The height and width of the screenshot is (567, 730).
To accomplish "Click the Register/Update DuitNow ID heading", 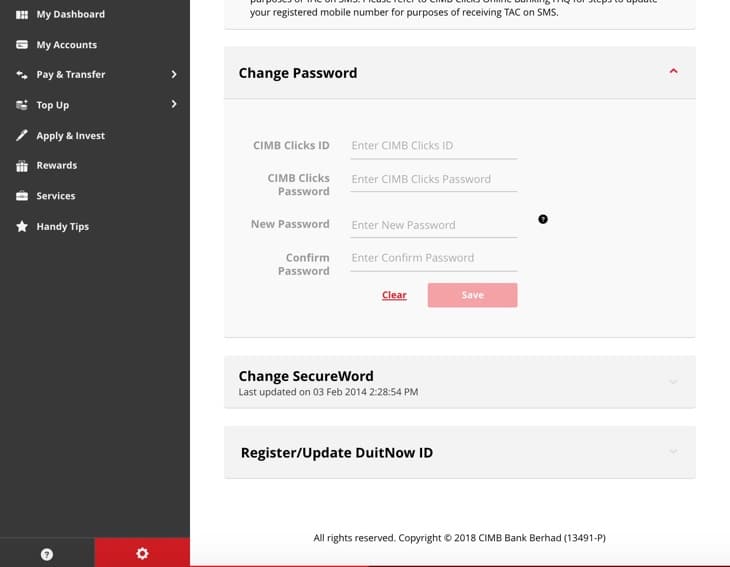I will pyautogui.click(x=337, y=452).
